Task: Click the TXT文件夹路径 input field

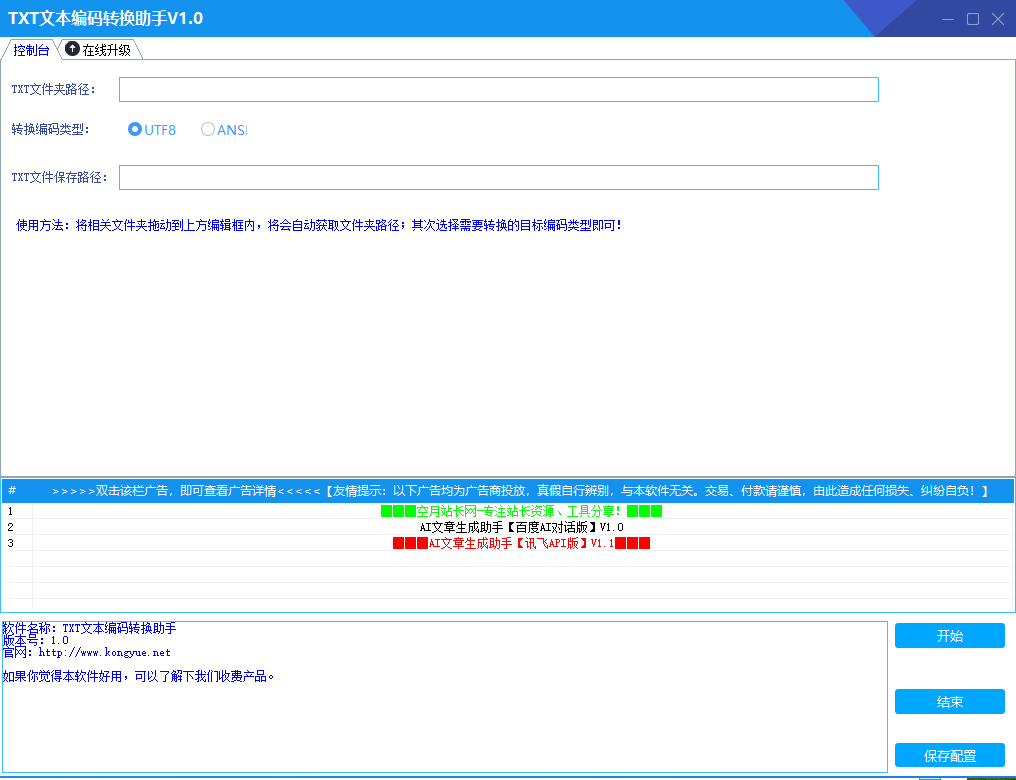Action: pyautogui.click(x=498, y=89)
